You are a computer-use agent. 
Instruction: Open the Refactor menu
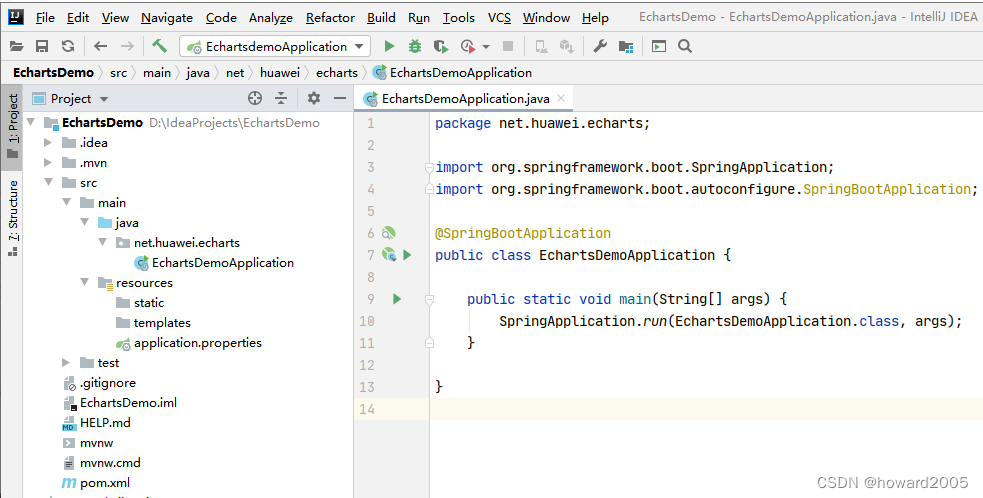330,17
